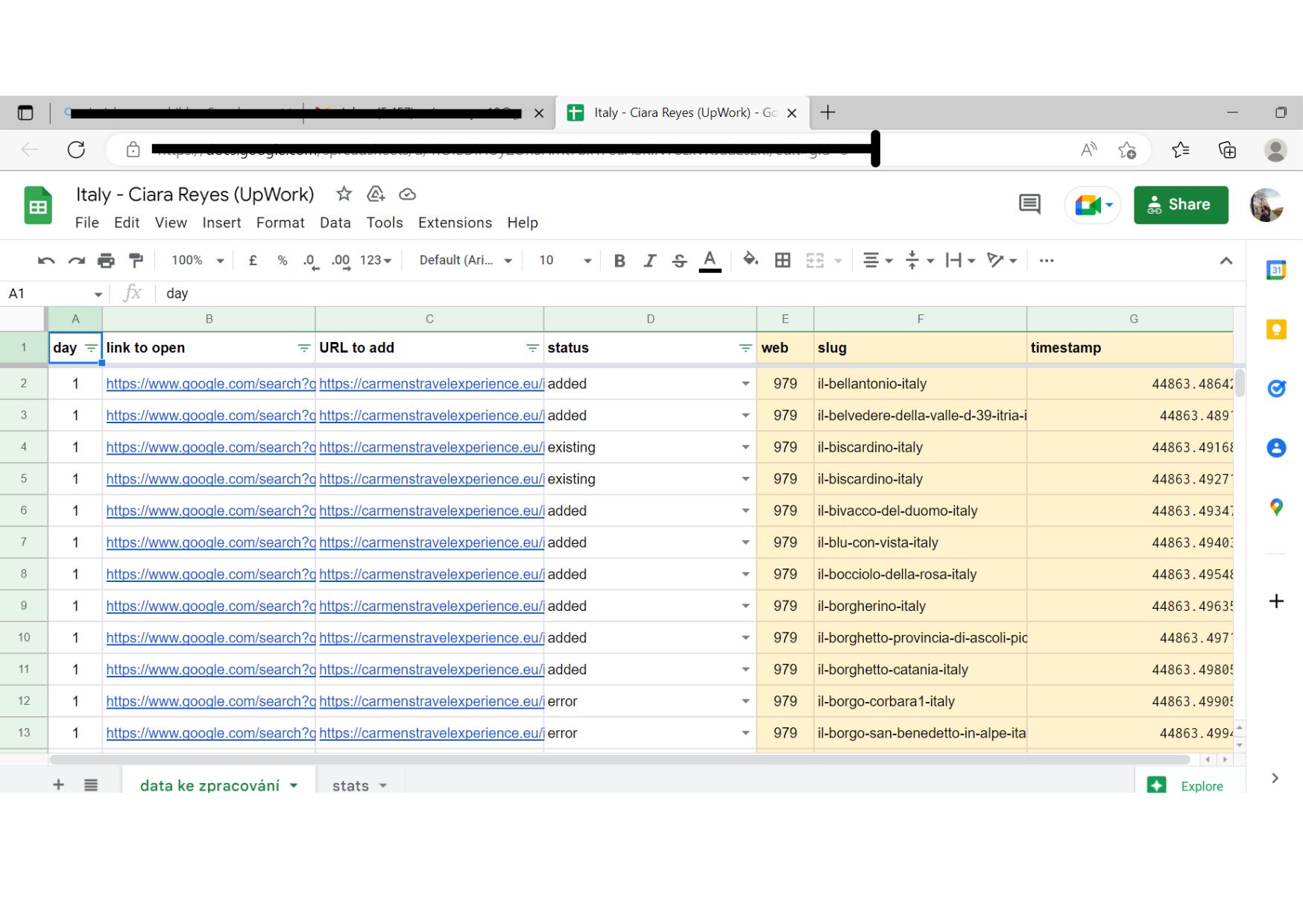The width and height of the screenshot is (1303, 924).
Task: Open text rotation dropdown
Action: pyautogui.click(x=1001, y=260)
